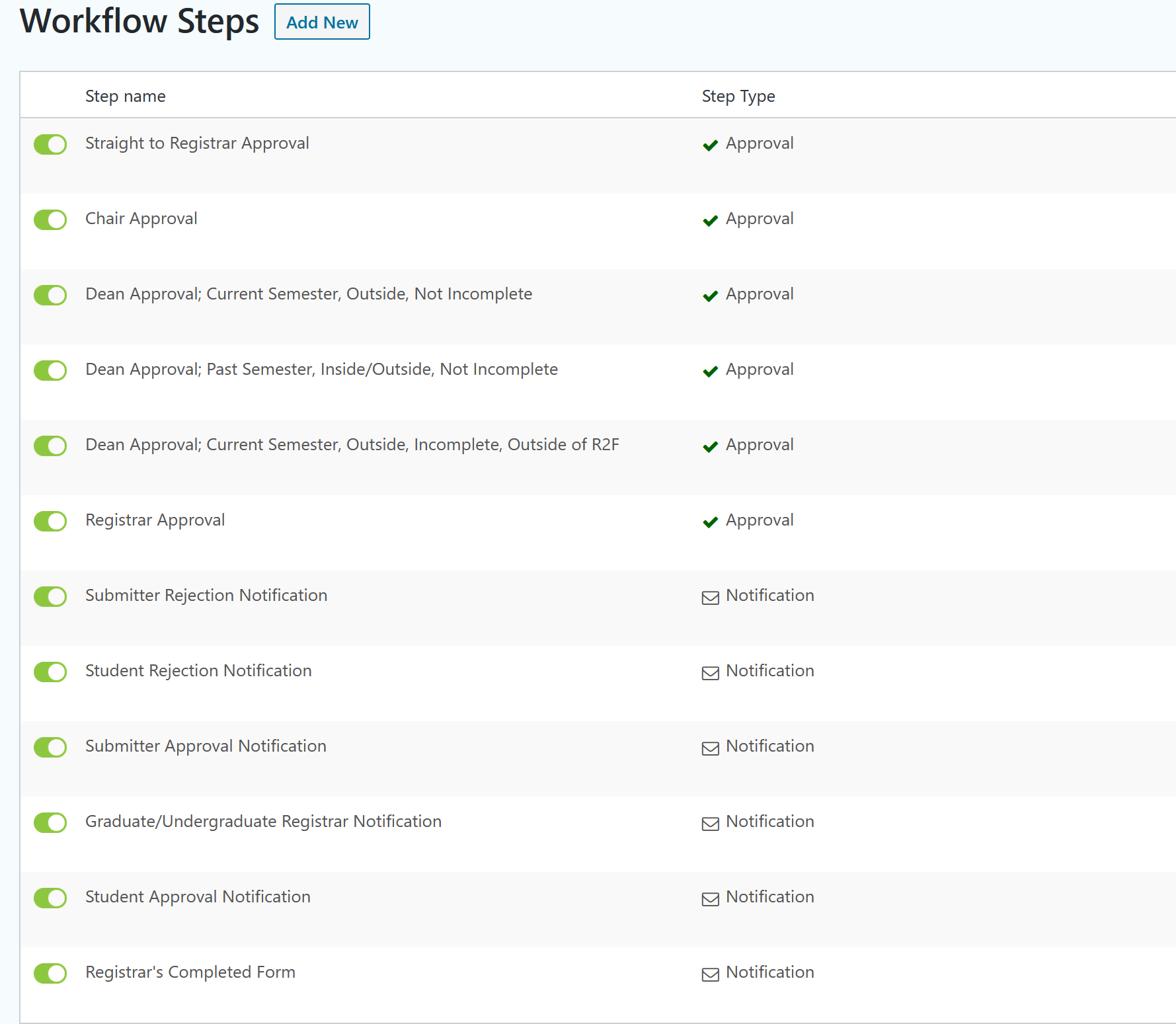Click the Workflow Steps page heading
The width and height of the screenshot is (1176, 1024).
pyautogui.click(x=139, y=21)
